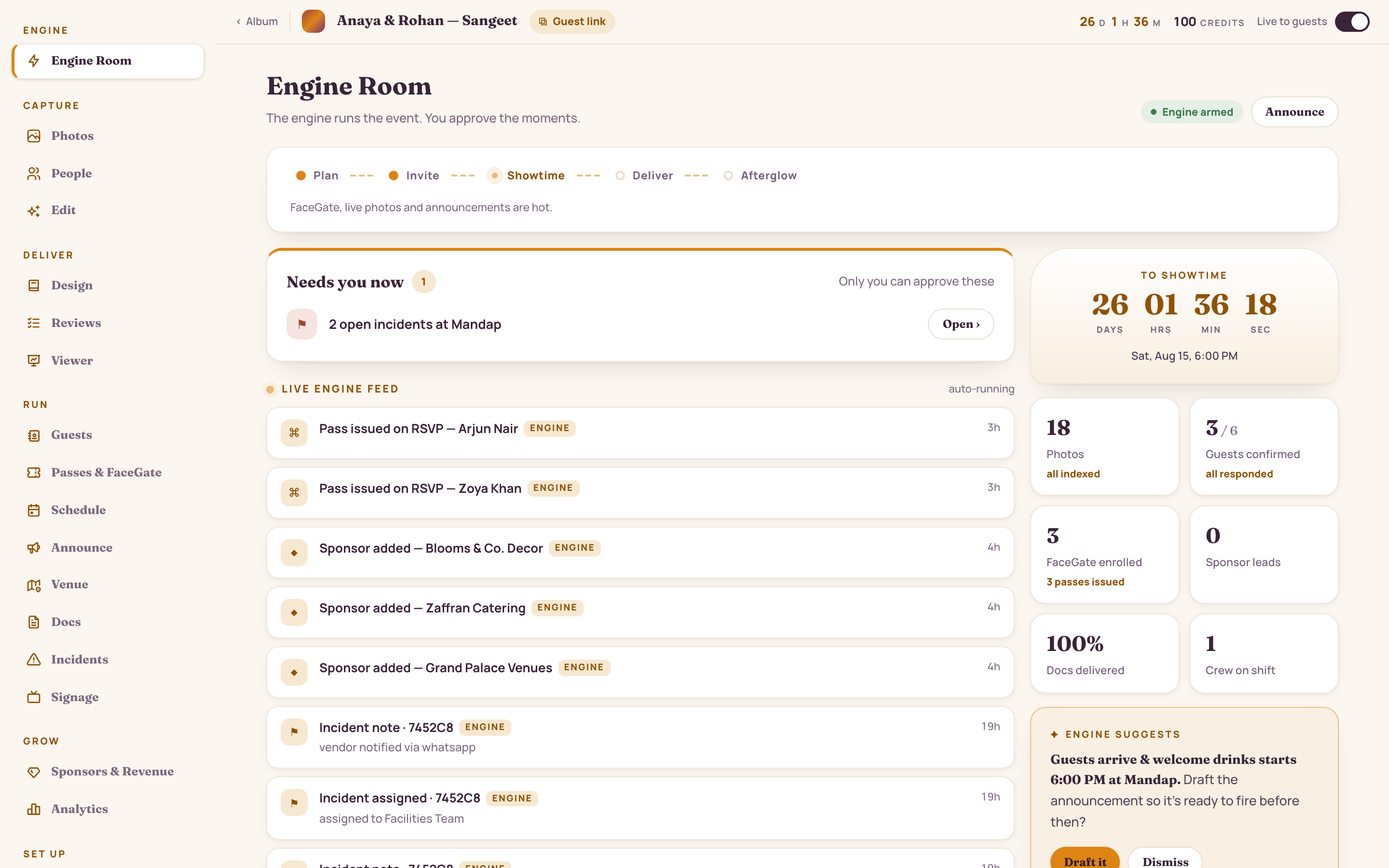Click the Signage TV icon
The height and width of the screenshot is (868, 1389).
(x=34, y=697)
